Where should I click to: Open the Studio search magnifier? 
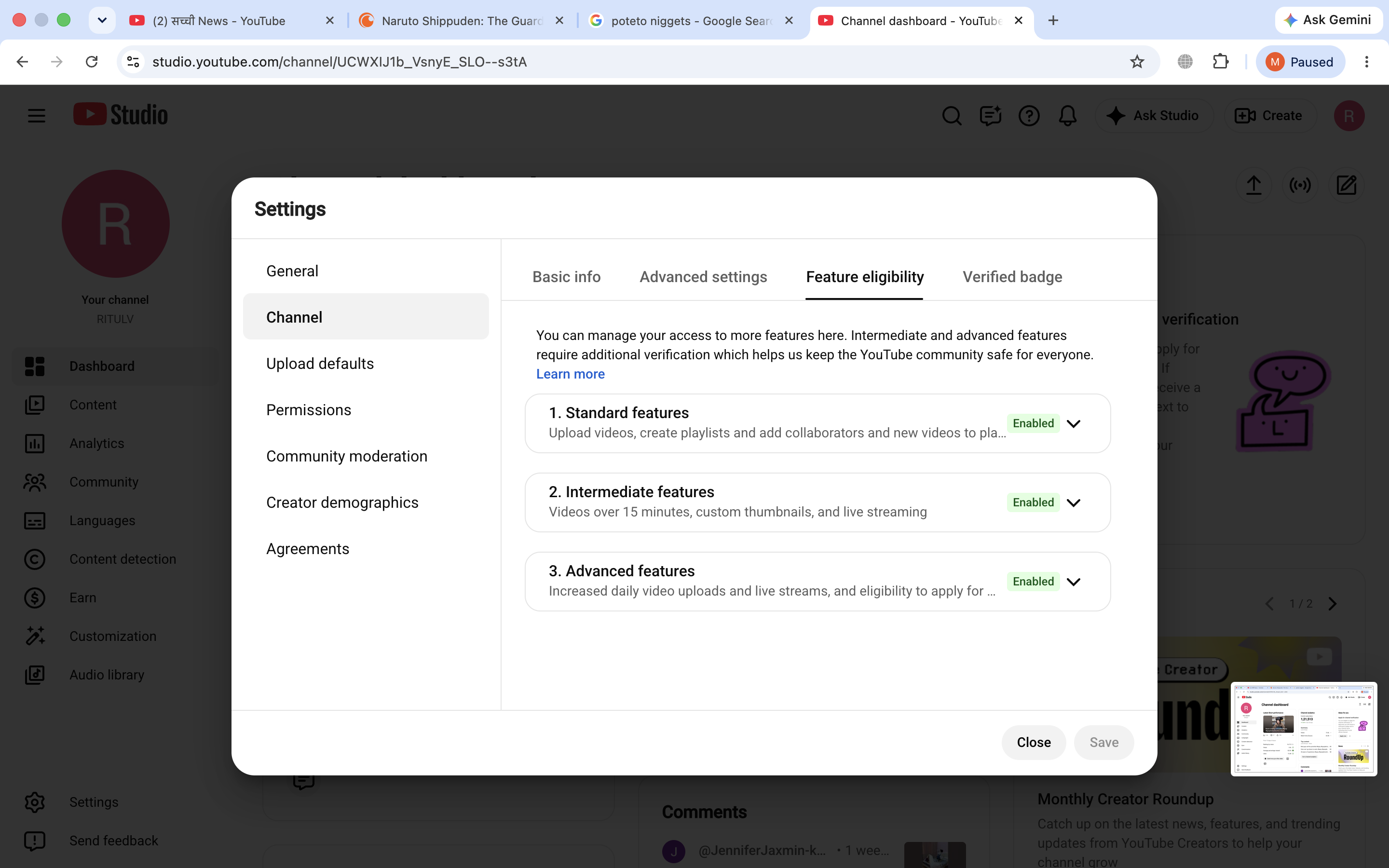pos(952,116)
